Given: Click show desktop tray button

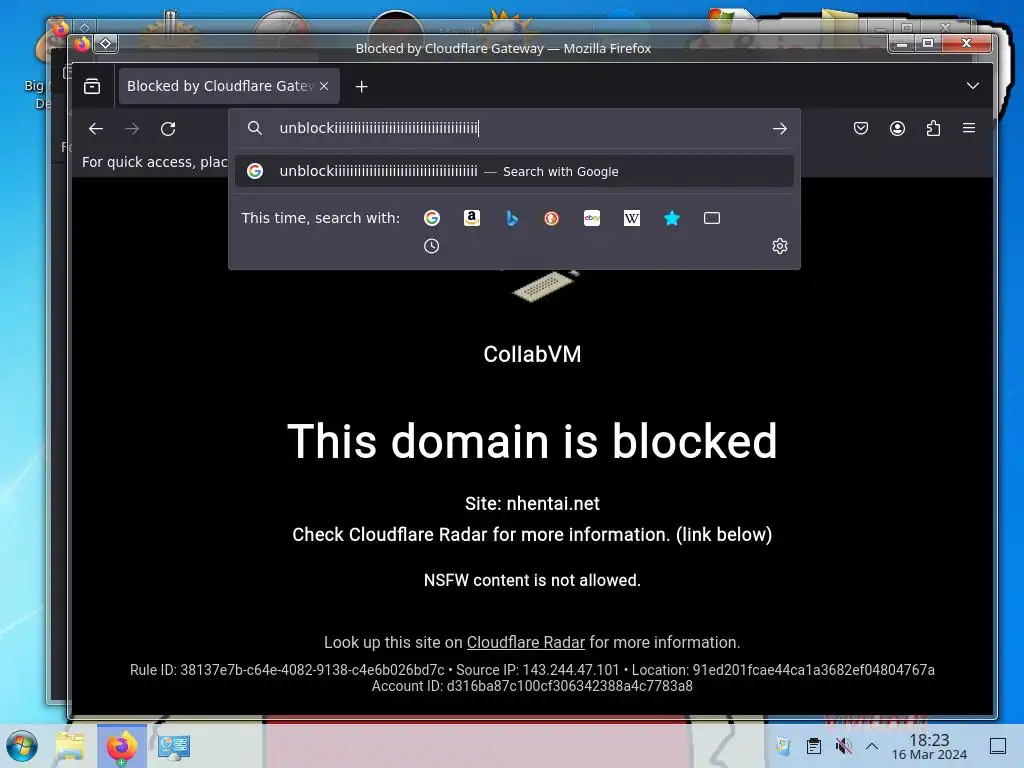Looking at the screenshot, I should coord(998,746).
